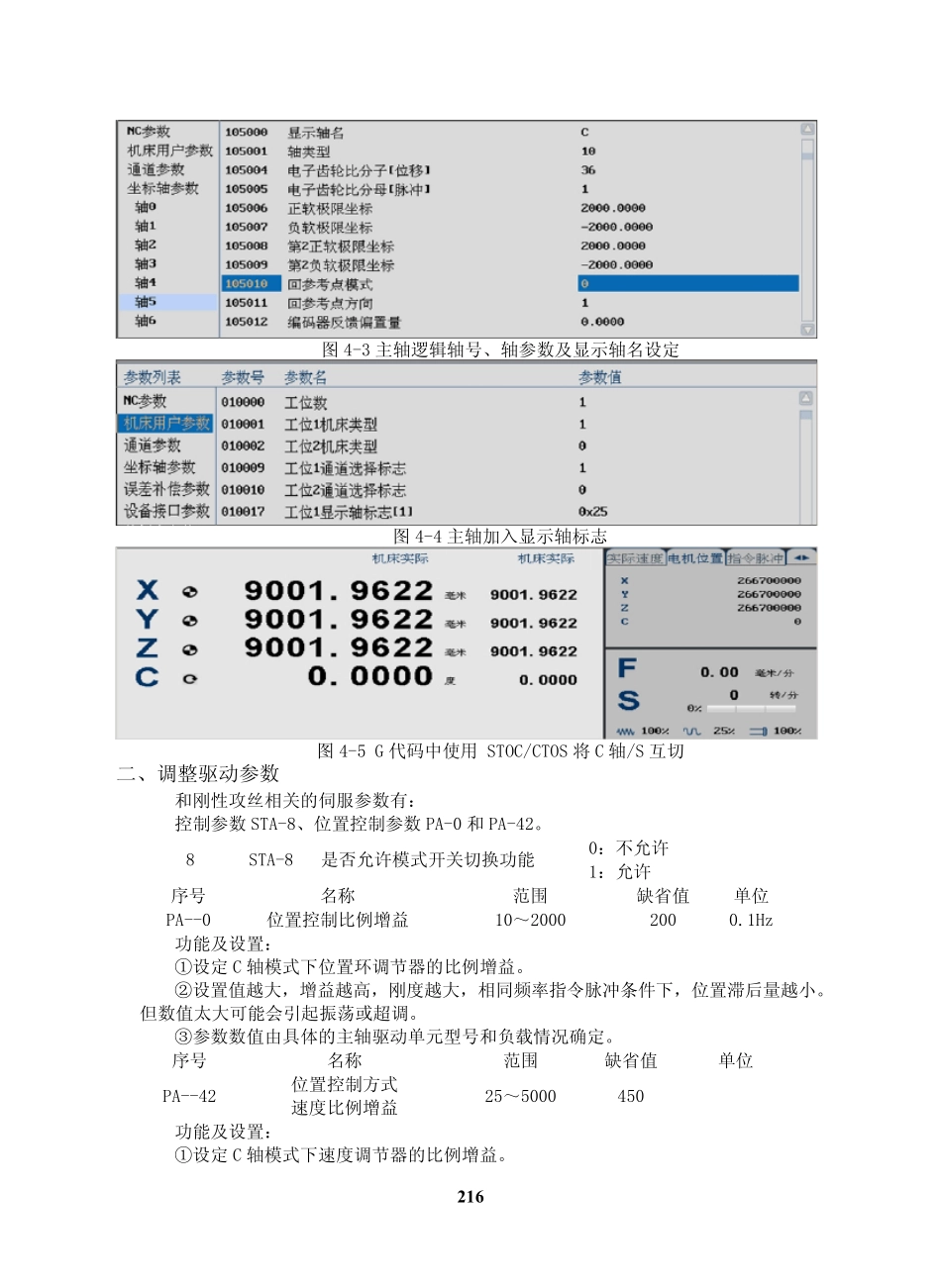Screen dimensions: 941x1288
Task: Click the 参数号 column header
Action: [243, 377]
